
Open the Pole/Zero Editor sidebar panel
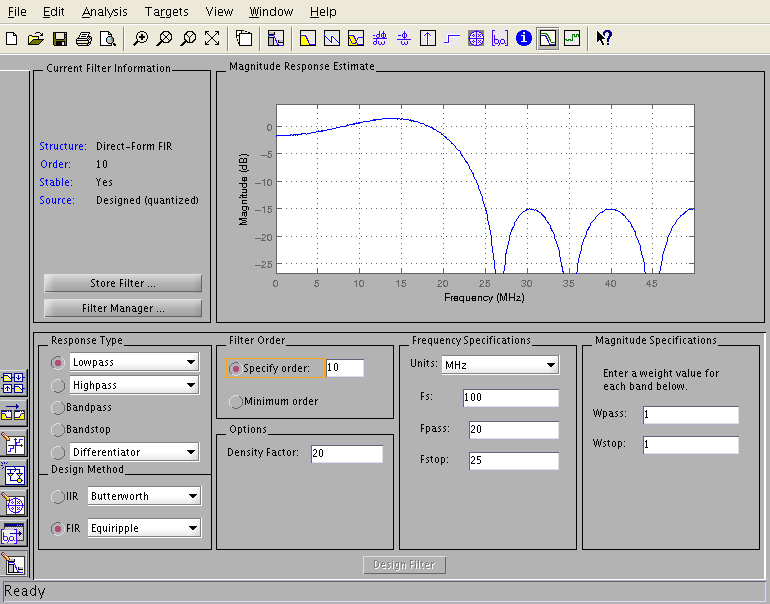tap(15, 503)
